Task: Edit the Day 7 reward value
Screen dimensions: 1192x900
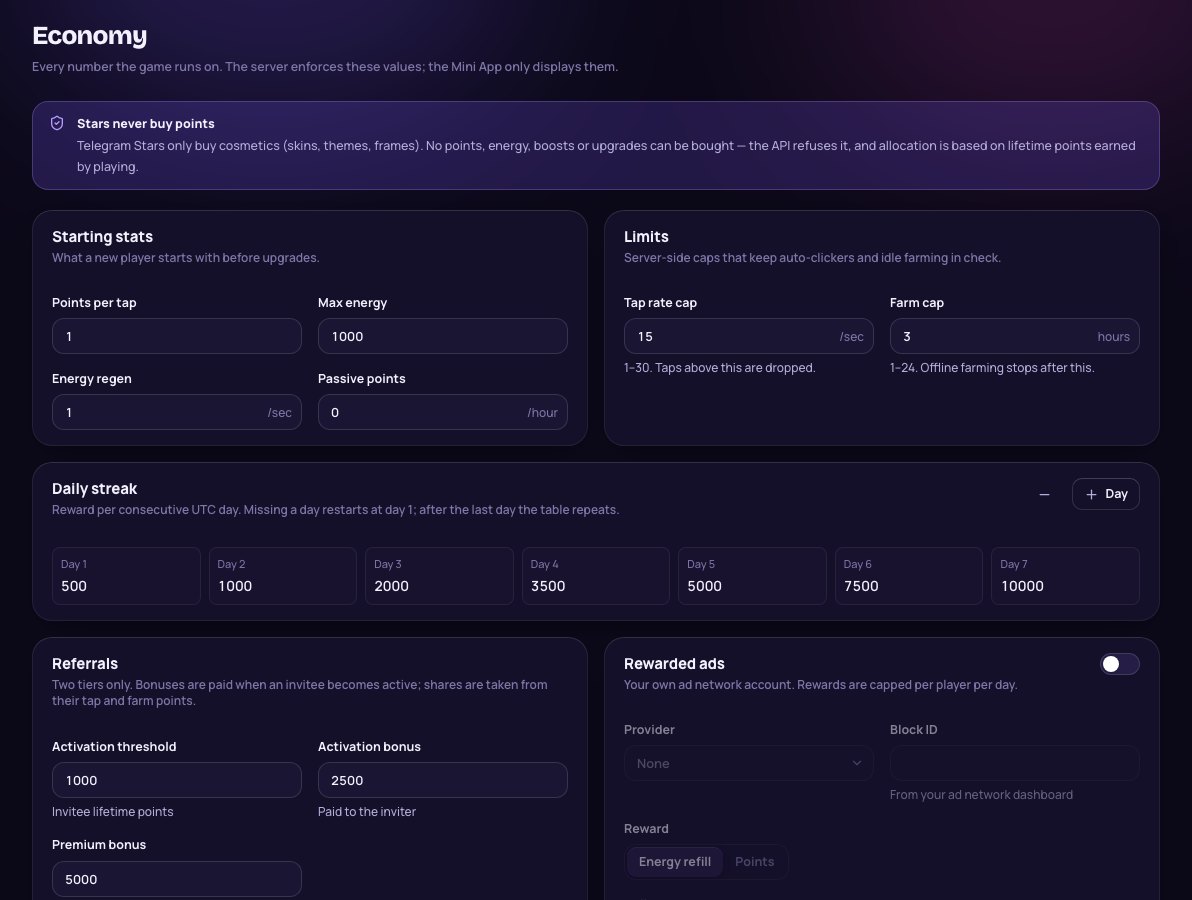Action: (1066, 576)
